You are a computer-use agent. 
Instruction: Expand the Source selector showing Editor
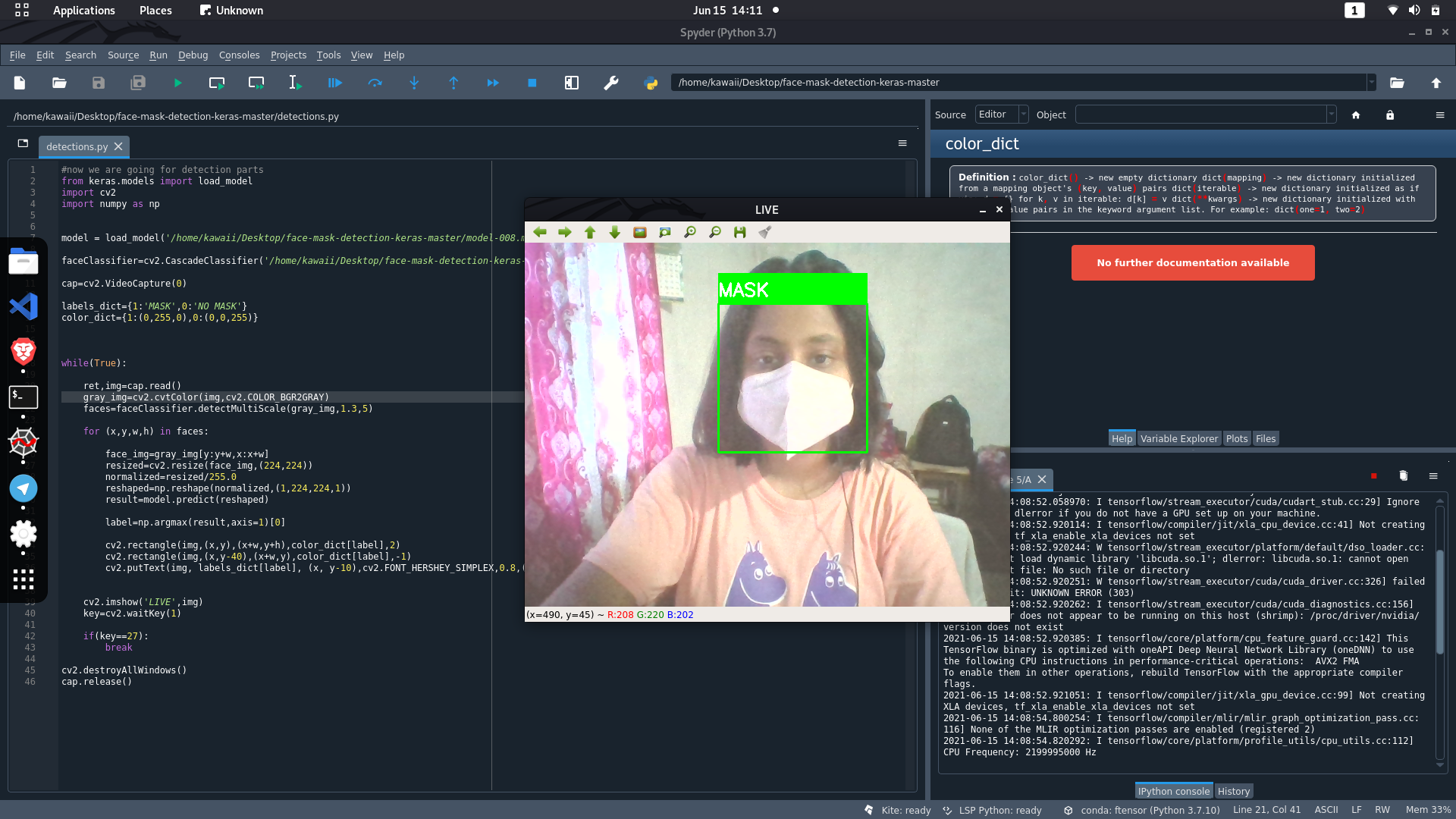pos(1022,114)
